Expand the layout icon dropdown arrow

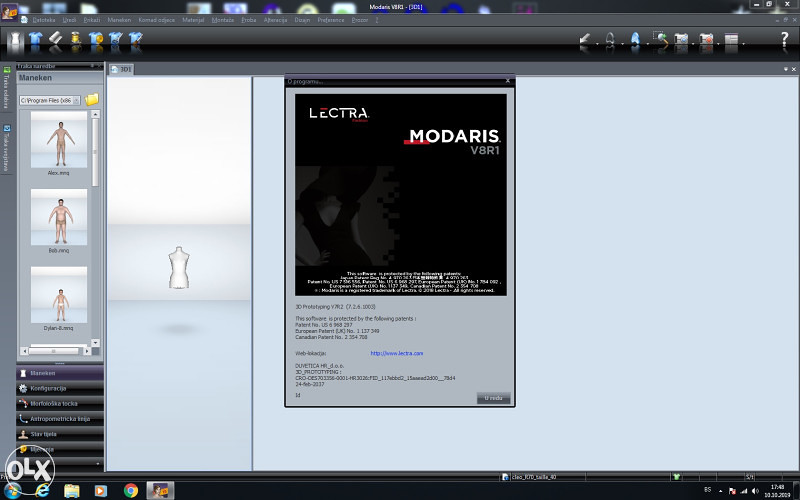(x=743, y=44)
